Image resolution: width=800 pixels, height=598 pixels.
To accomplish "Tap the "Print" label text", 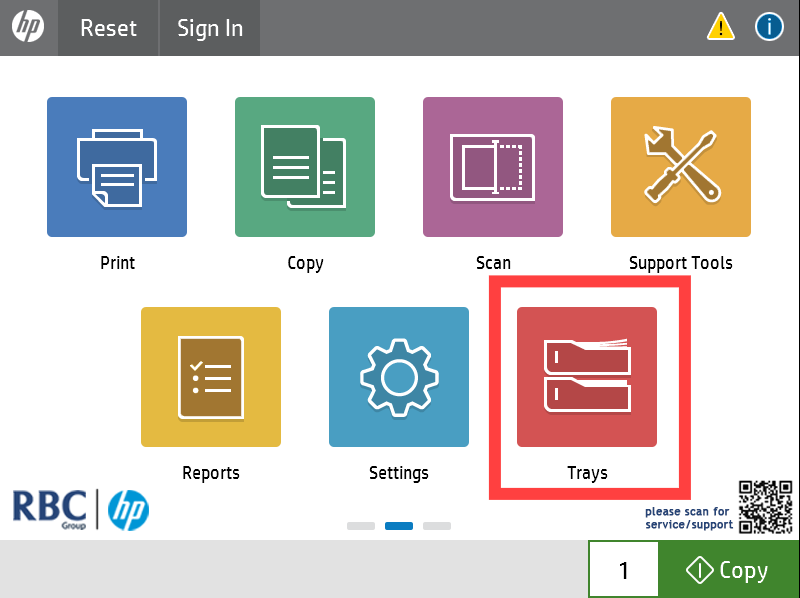I will point(117,263).
